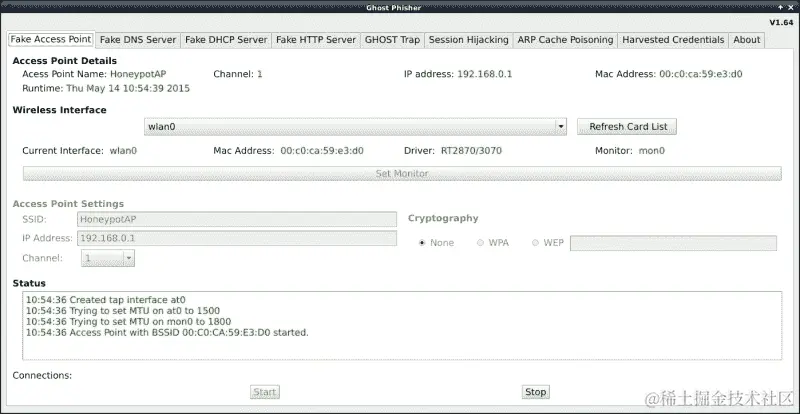
Task: Click the title bar up-arrow window button
Action: [781, 7]
